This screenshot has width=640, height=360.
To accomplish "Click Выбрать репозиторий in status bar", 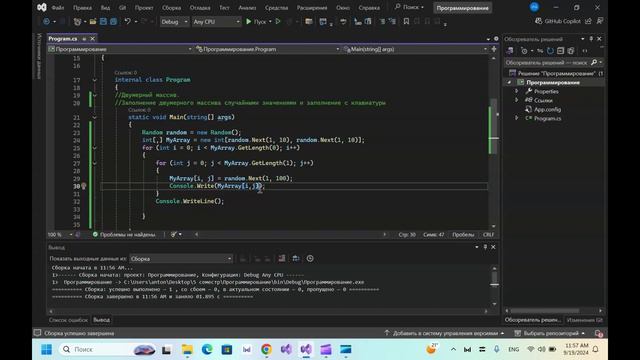I will (549, 333).
